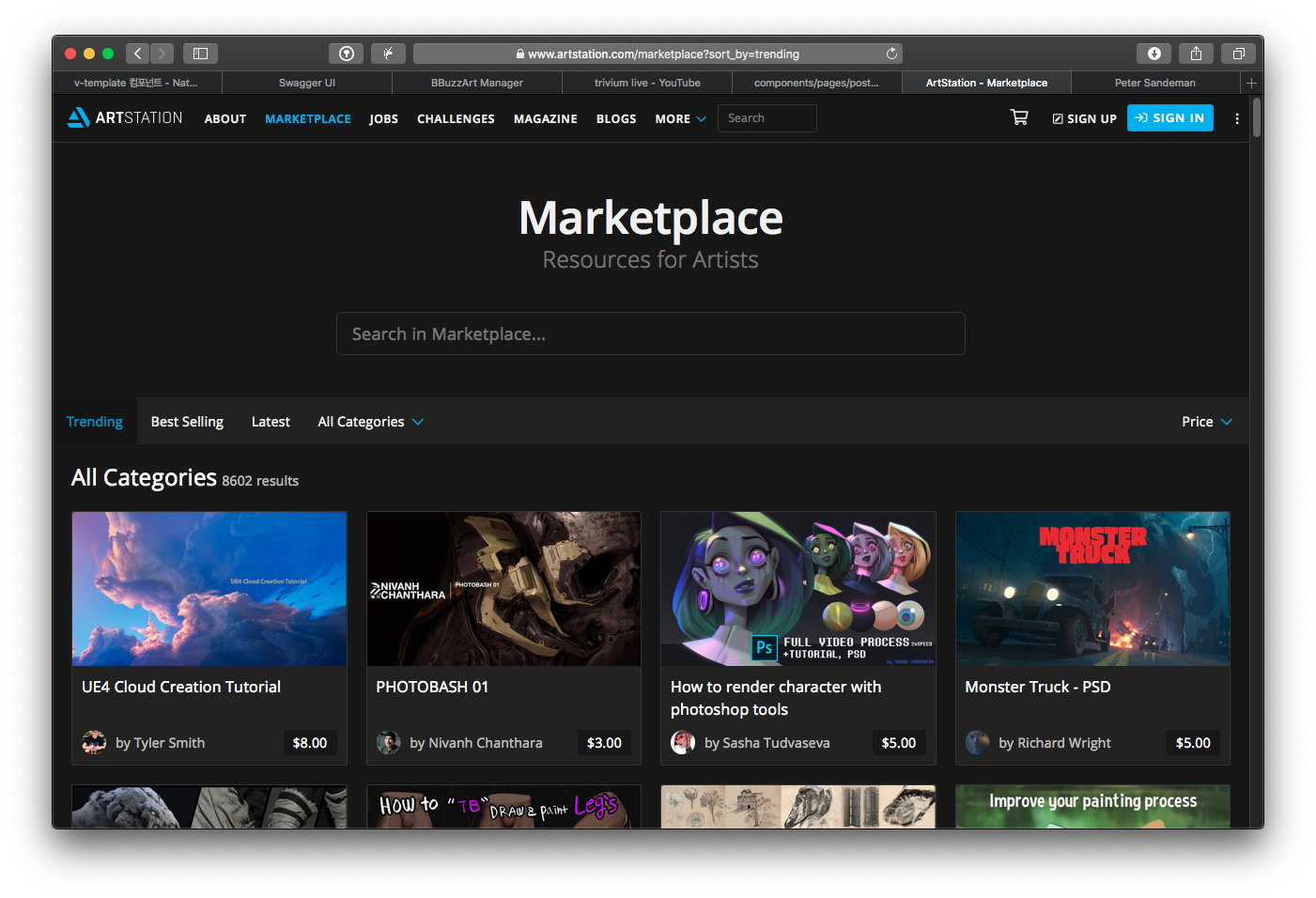Switch to the Swagger UI browser tab

pyautogui.click(x=307, y=83)
